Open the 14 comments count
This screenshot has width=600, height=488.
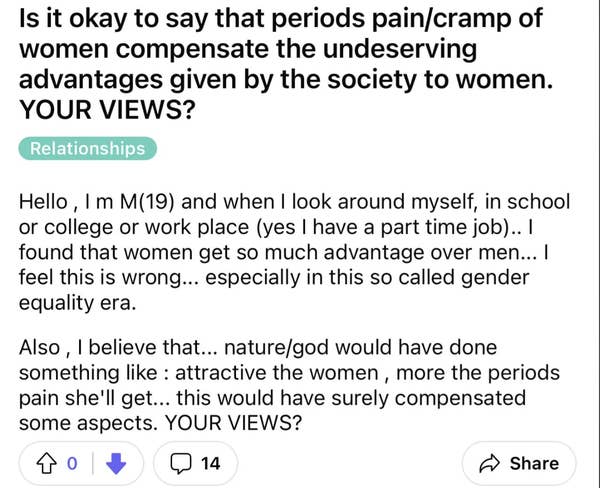pos(210,463)
